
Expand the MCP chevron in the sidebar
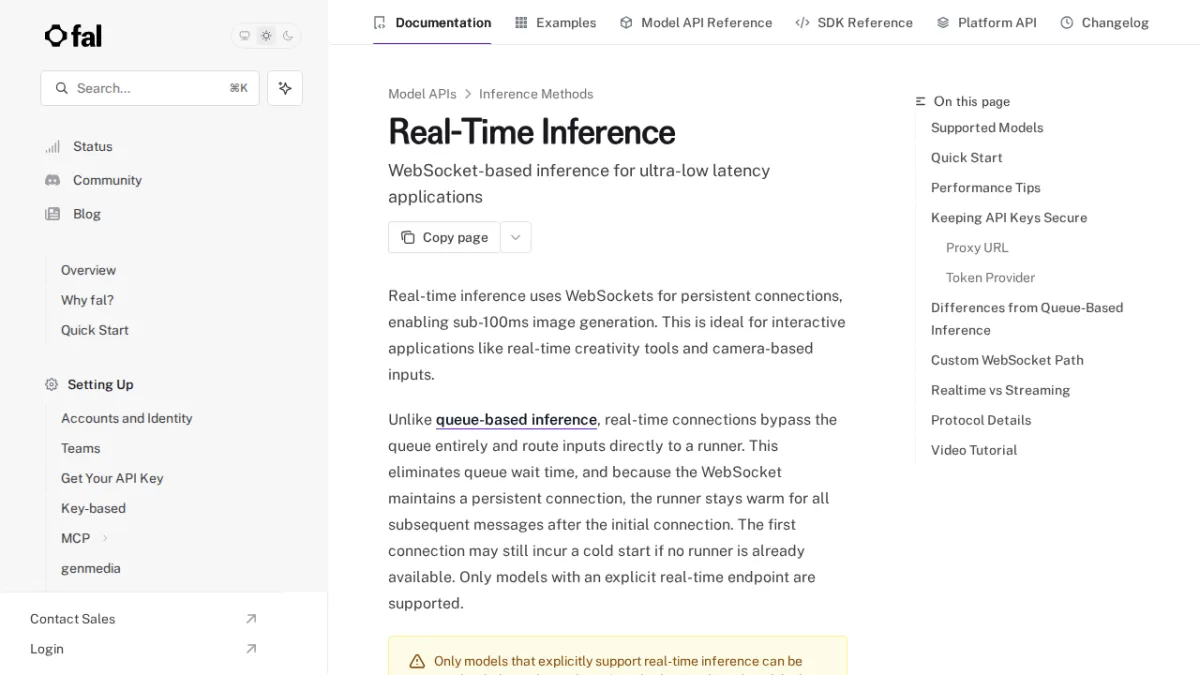coord(105,538)
